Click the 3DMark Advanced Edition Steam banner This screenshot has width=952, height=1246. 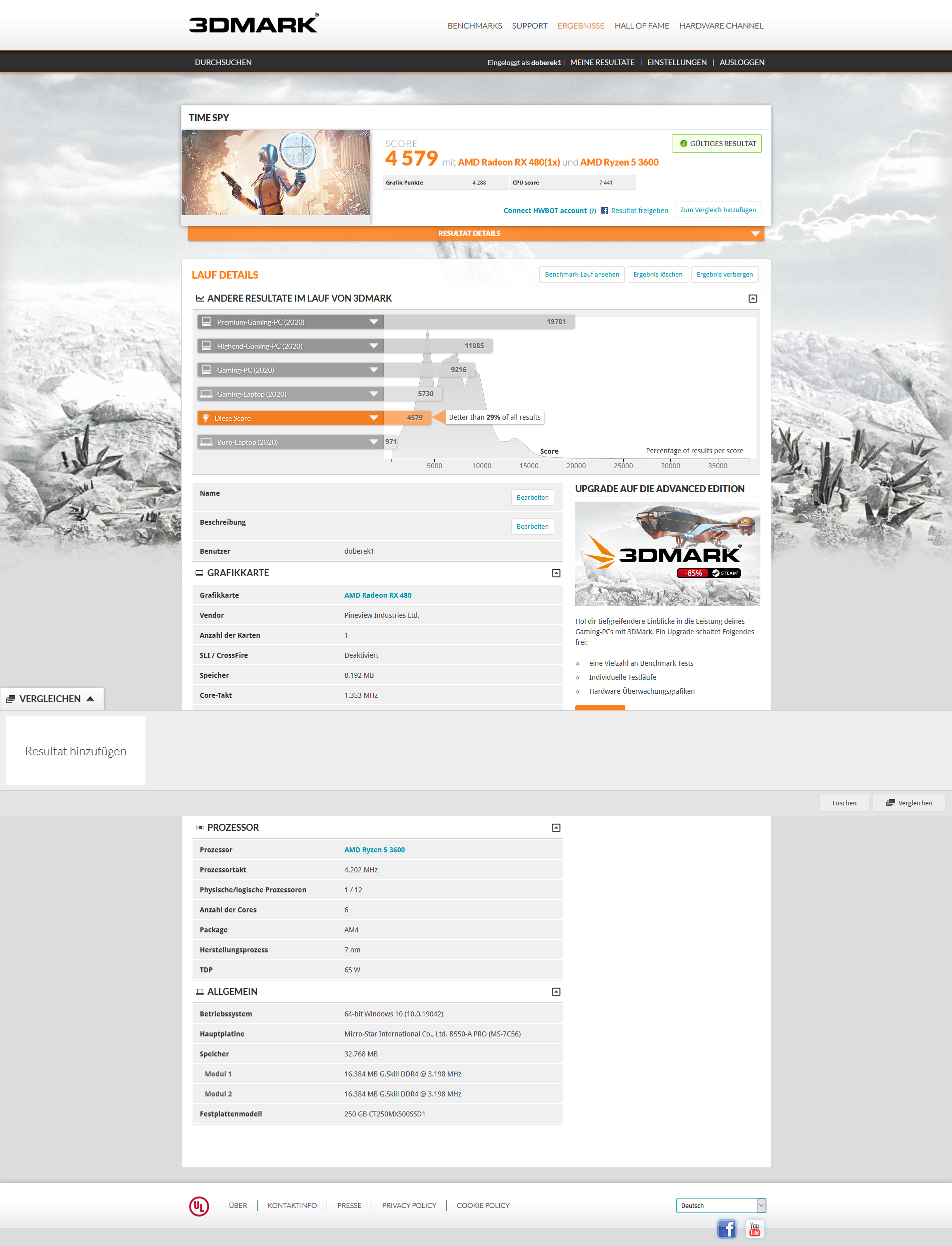tap(667, 554)
